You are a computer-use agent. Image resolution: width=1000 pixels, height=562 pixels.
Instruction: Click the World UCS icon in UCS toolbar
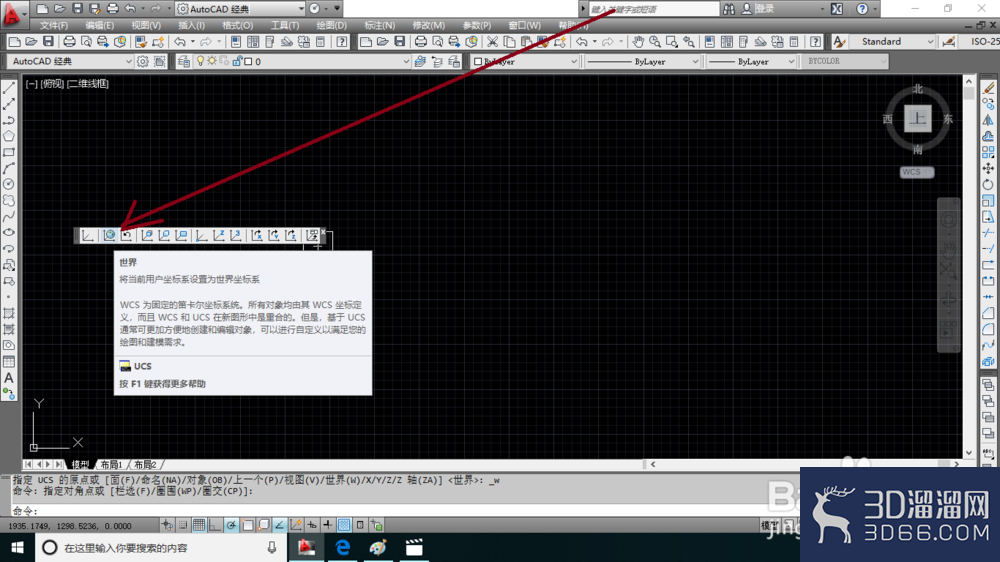point(110,235)
